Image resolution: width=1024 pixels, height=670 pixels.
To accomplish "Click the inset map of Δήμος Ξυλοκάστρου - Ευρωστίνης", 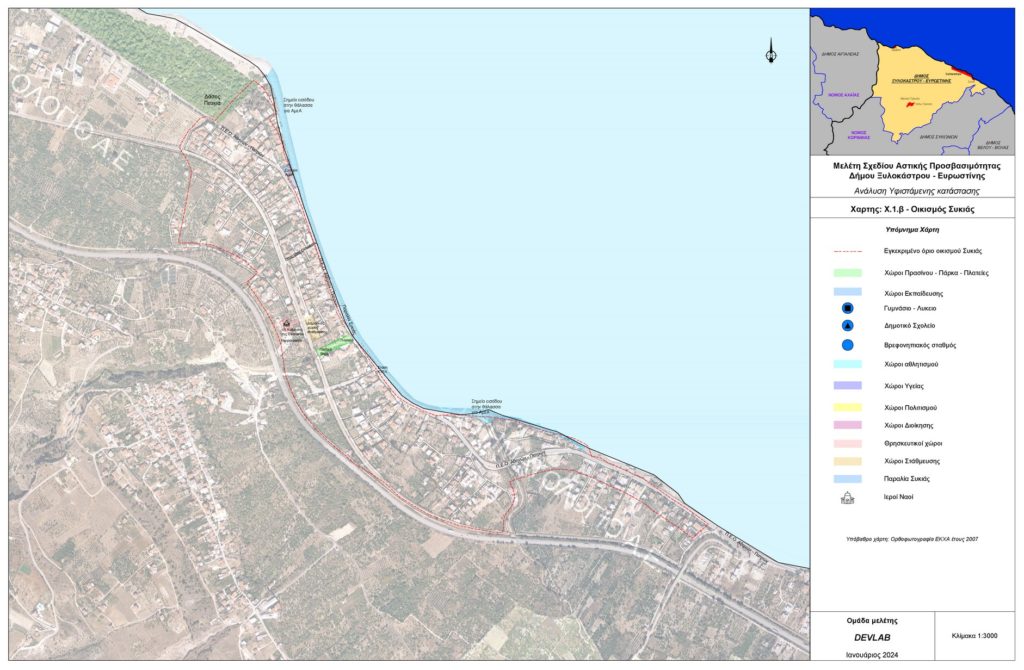I will tap(911, 81).
